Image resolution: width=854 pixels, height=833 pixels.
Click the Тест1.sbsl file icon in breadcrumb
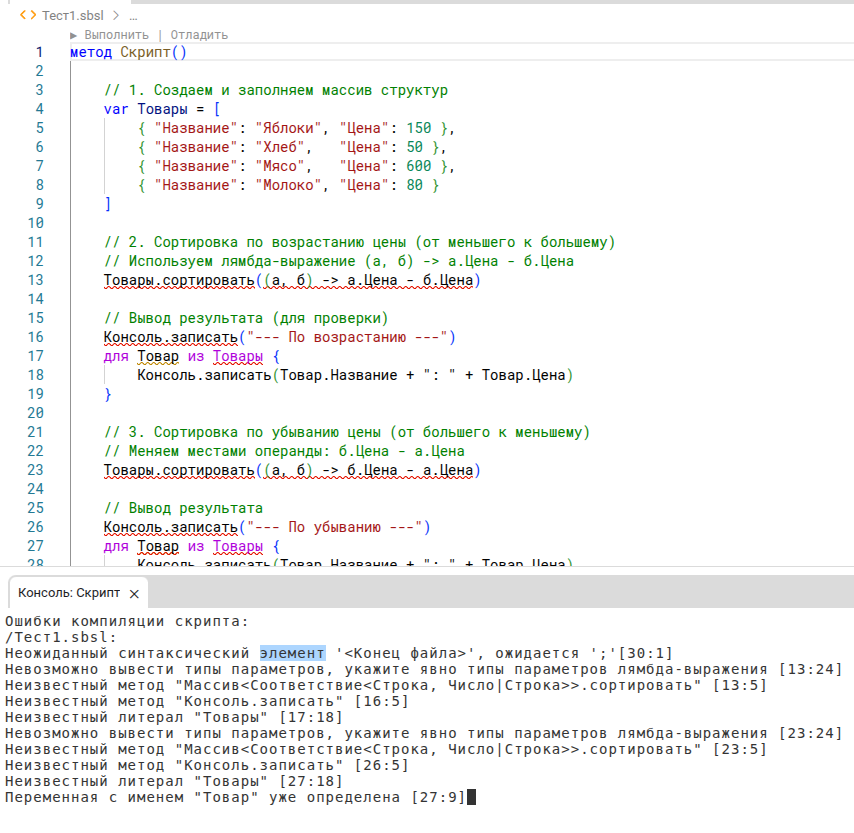click(x=28, y=15)
